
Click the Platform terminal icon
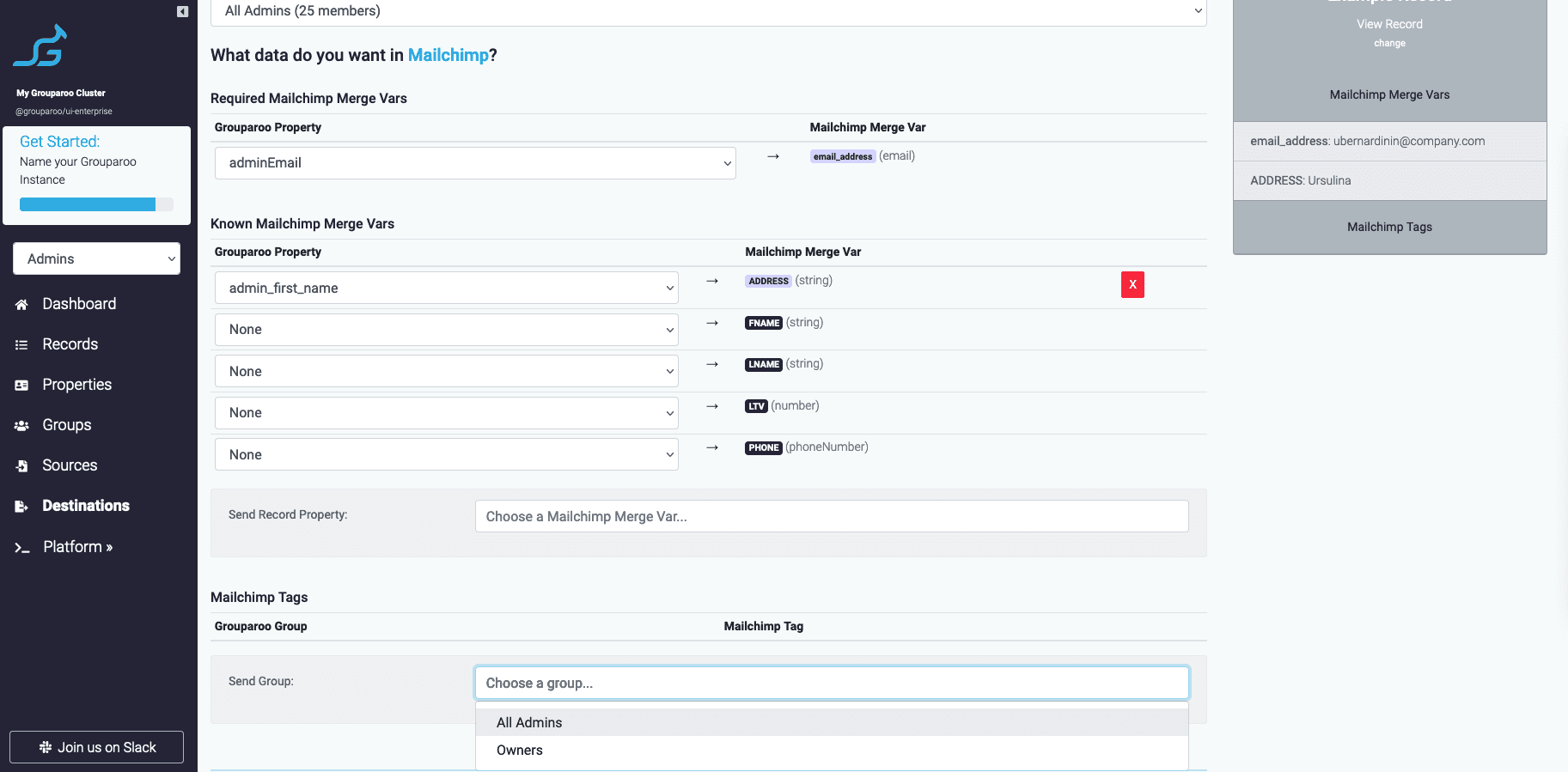22,547
